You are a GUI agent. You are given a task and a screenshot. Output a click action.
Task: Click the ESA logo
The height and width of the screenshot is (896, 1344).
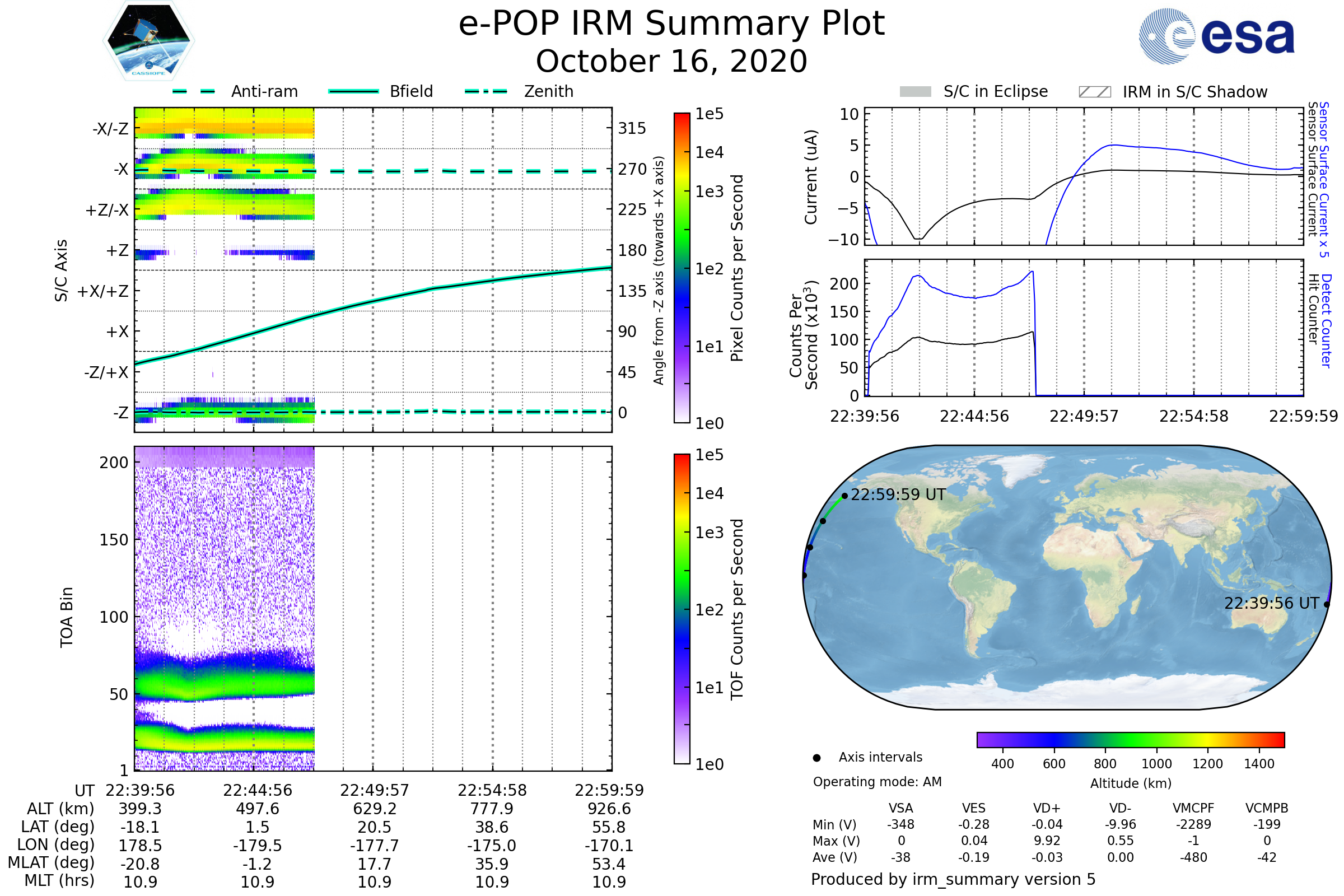tap(1216, 35)
